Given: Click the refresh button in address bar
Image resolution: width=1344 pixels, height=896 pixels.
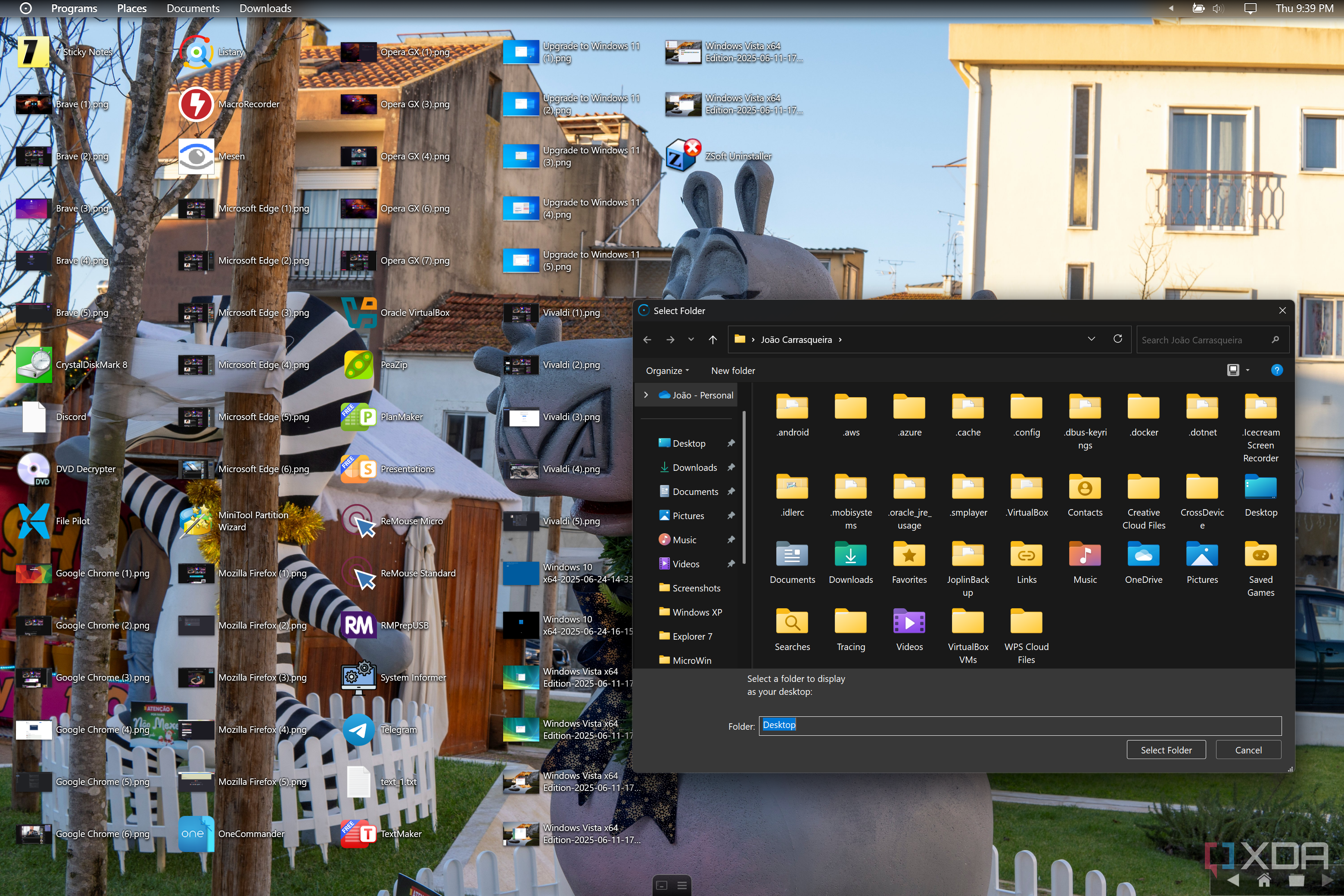Looking at the screenshot, I should coord(1117,339).
